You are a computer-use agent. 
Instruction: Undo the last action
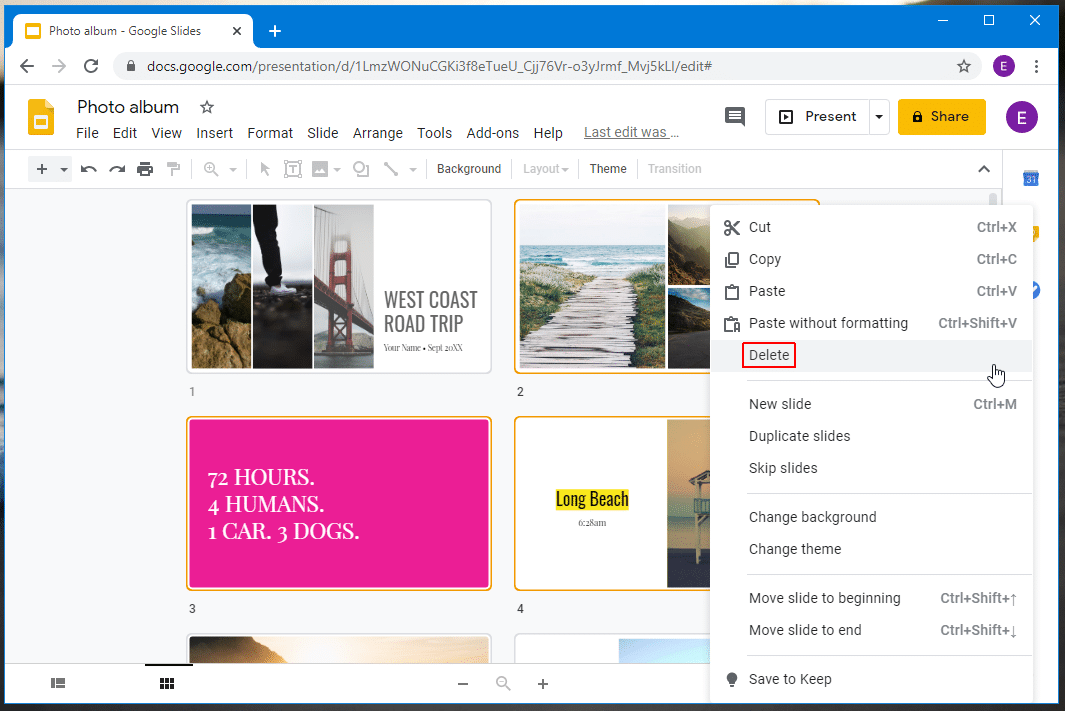[88, 168]
